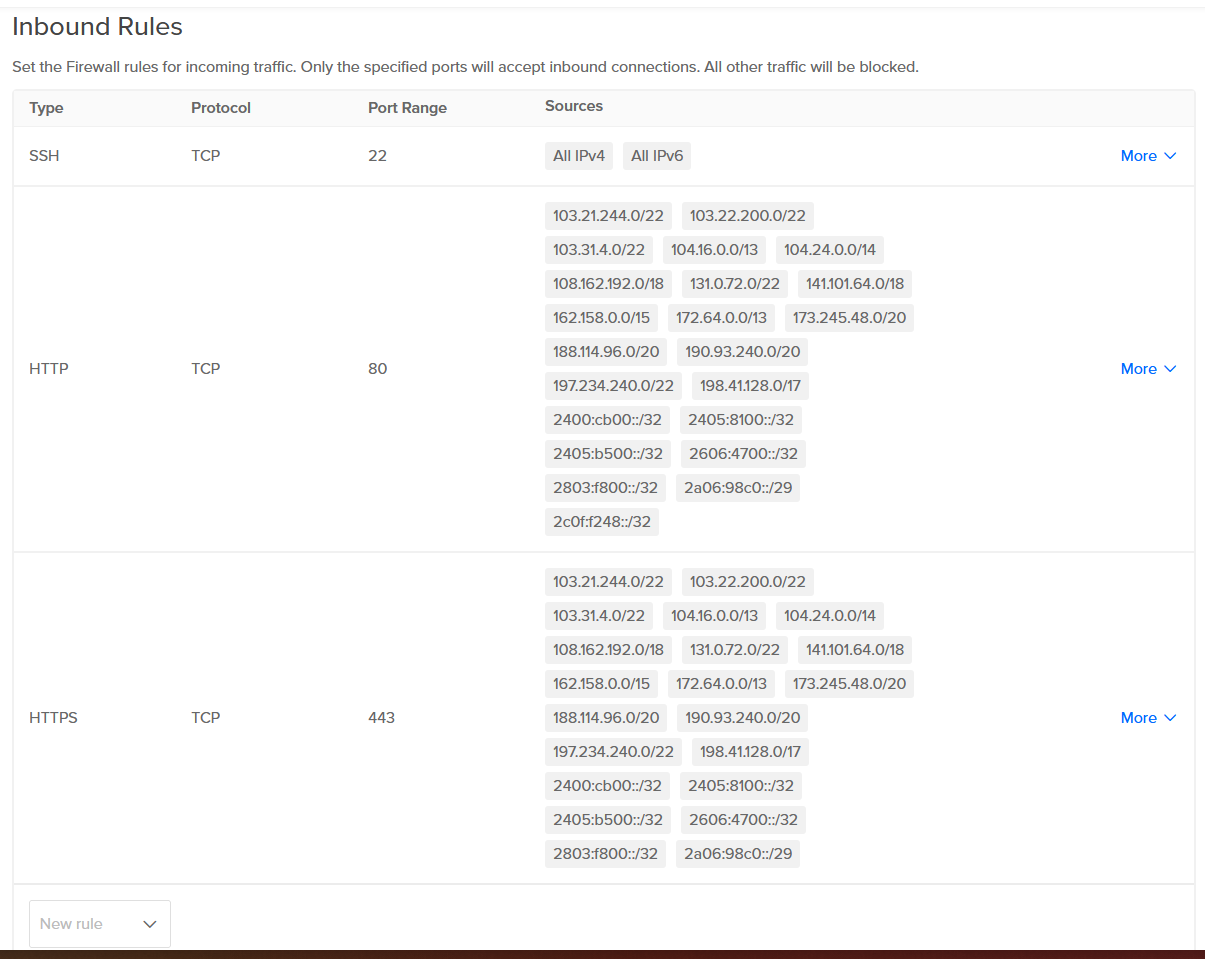Viewport: 1205px width, 959px height.
Task: Select 2400:cb00::/32 source in HTTPS rule
Action: pyautogui.click(x=607, y=786)
